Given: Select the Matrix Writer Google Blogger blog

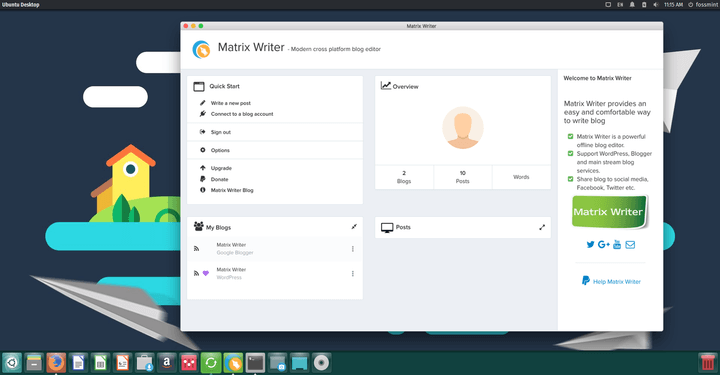Looking at the screenshot, I should [275, 249].
